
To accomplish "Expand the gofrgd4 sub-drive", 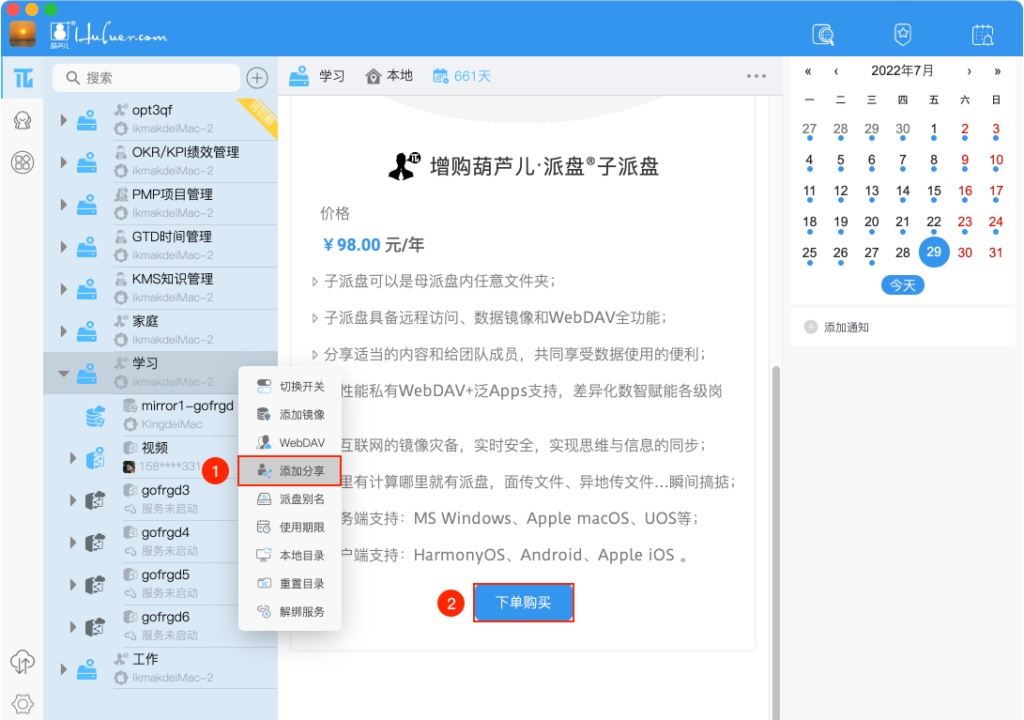I will point(72,542).
